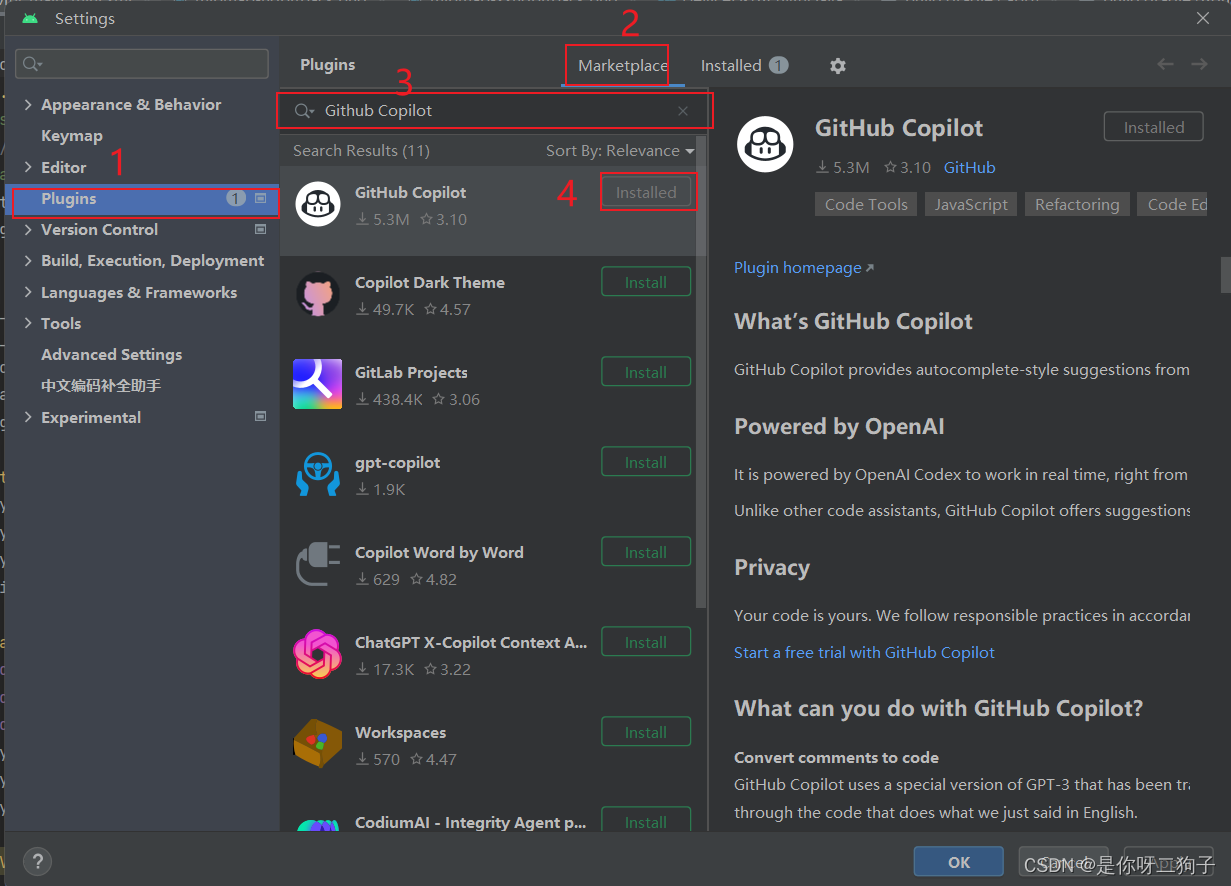The image size is (1231, 886).
Task: Click the ChatGPT X-Copilot plugin icon
Action: pos(318,654)
